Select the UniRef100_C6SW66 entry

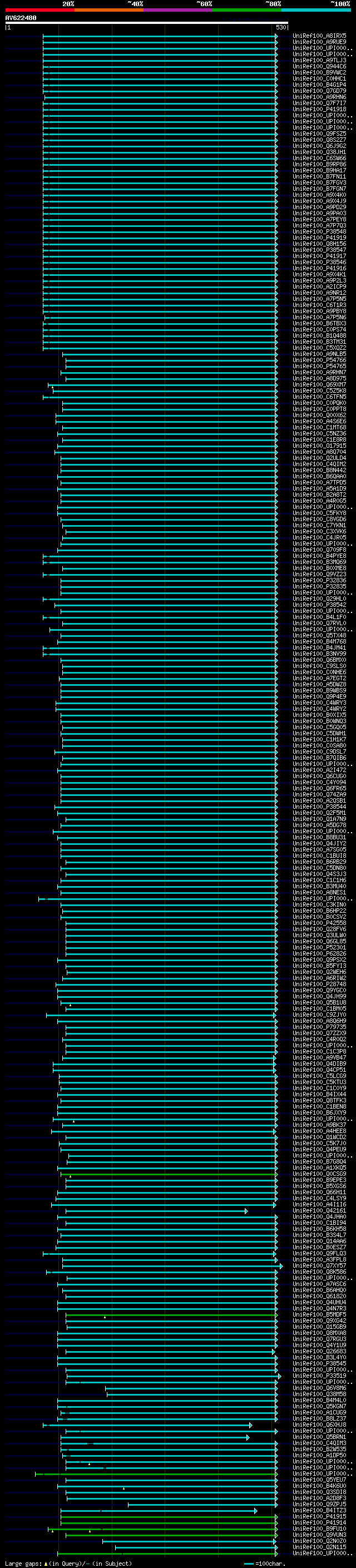pyautogui.click(x=319, y=159)
